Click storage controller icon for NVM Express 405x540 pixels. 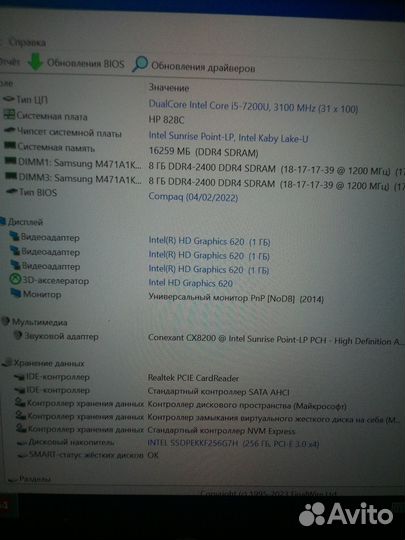click(x=22, y=428)
